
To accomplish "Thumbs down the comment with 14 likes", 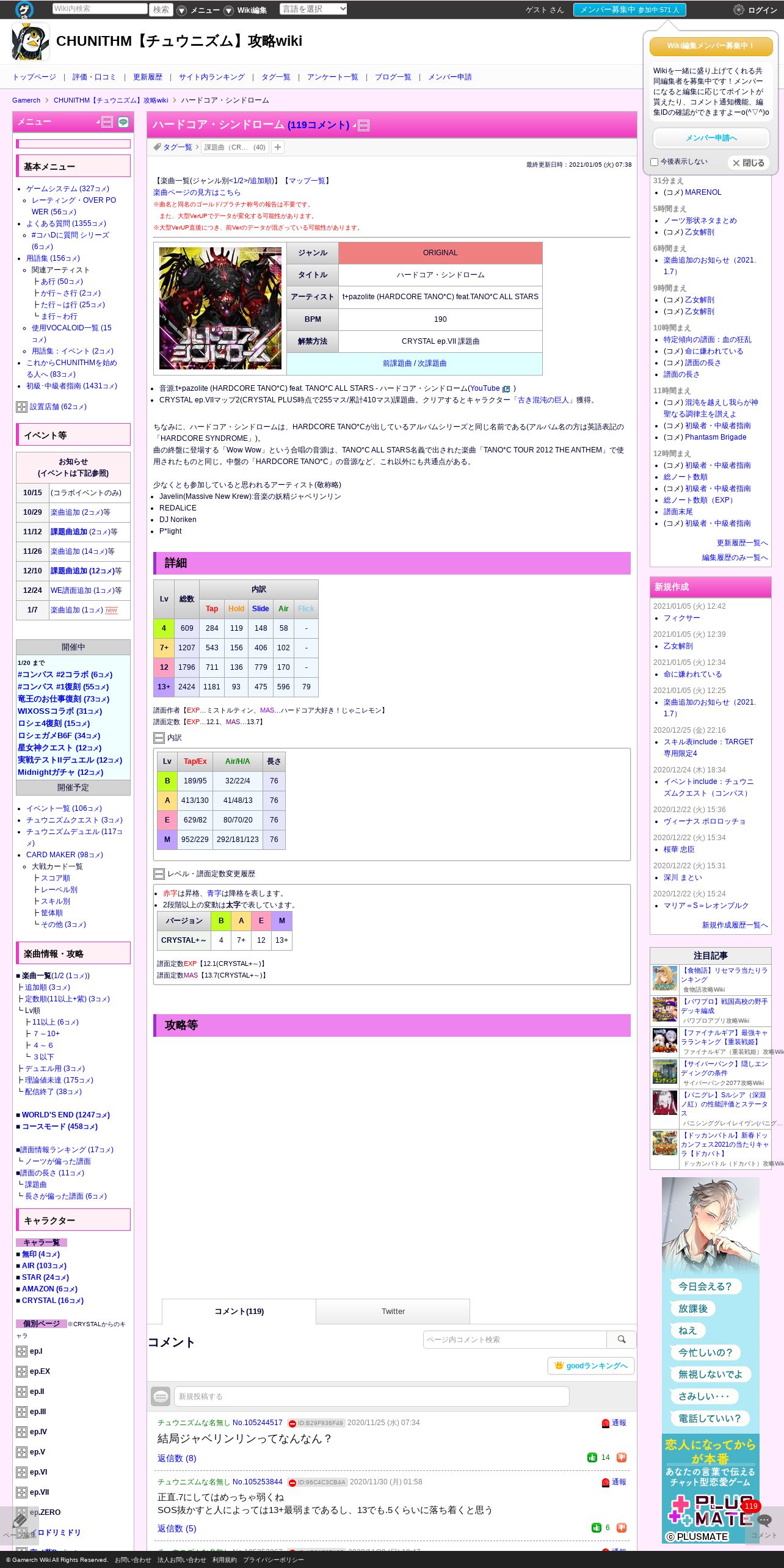I will pos(622,1457).
